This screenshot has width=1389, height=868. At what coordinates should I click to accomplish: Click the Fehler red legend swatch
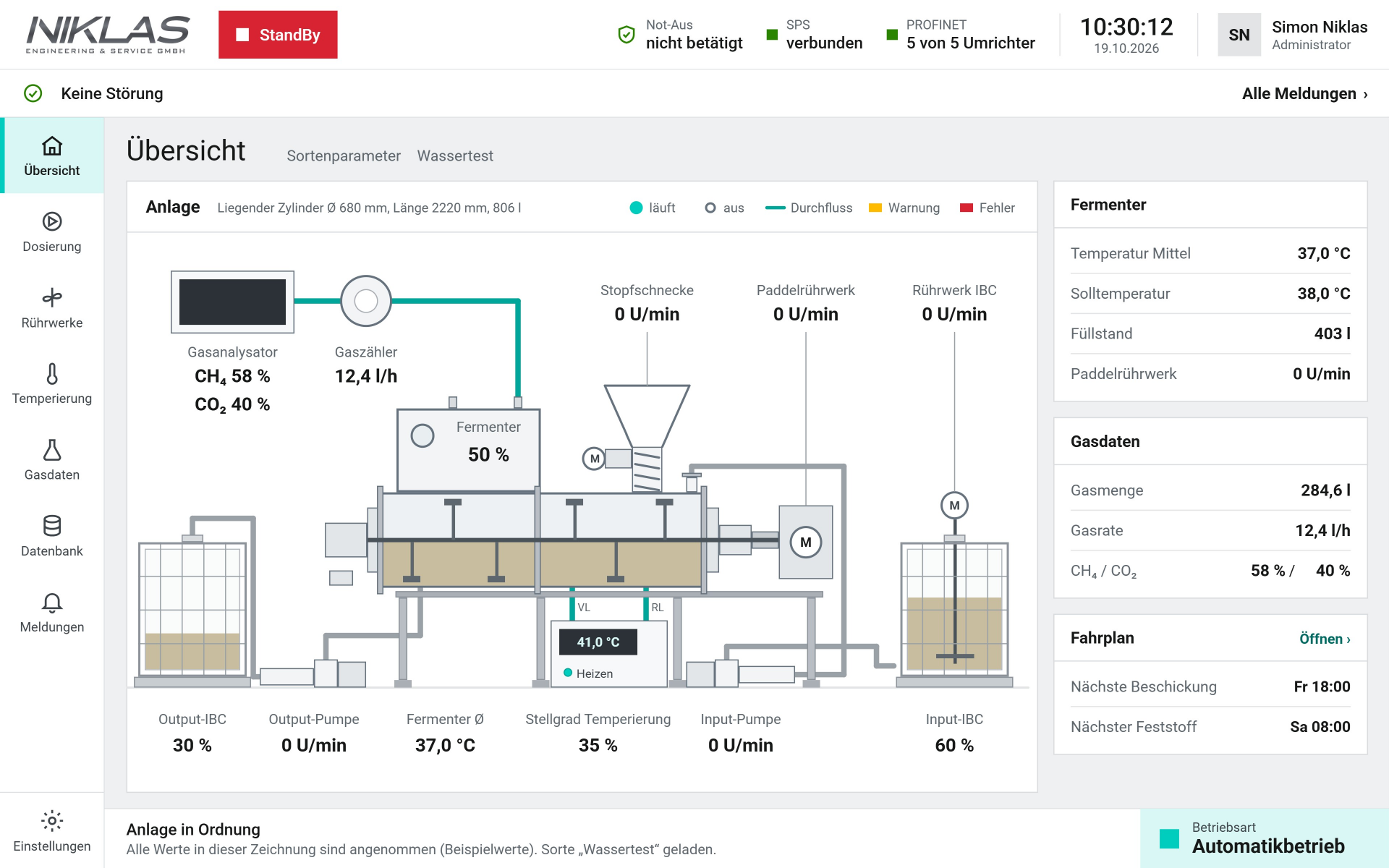[967, 208]
